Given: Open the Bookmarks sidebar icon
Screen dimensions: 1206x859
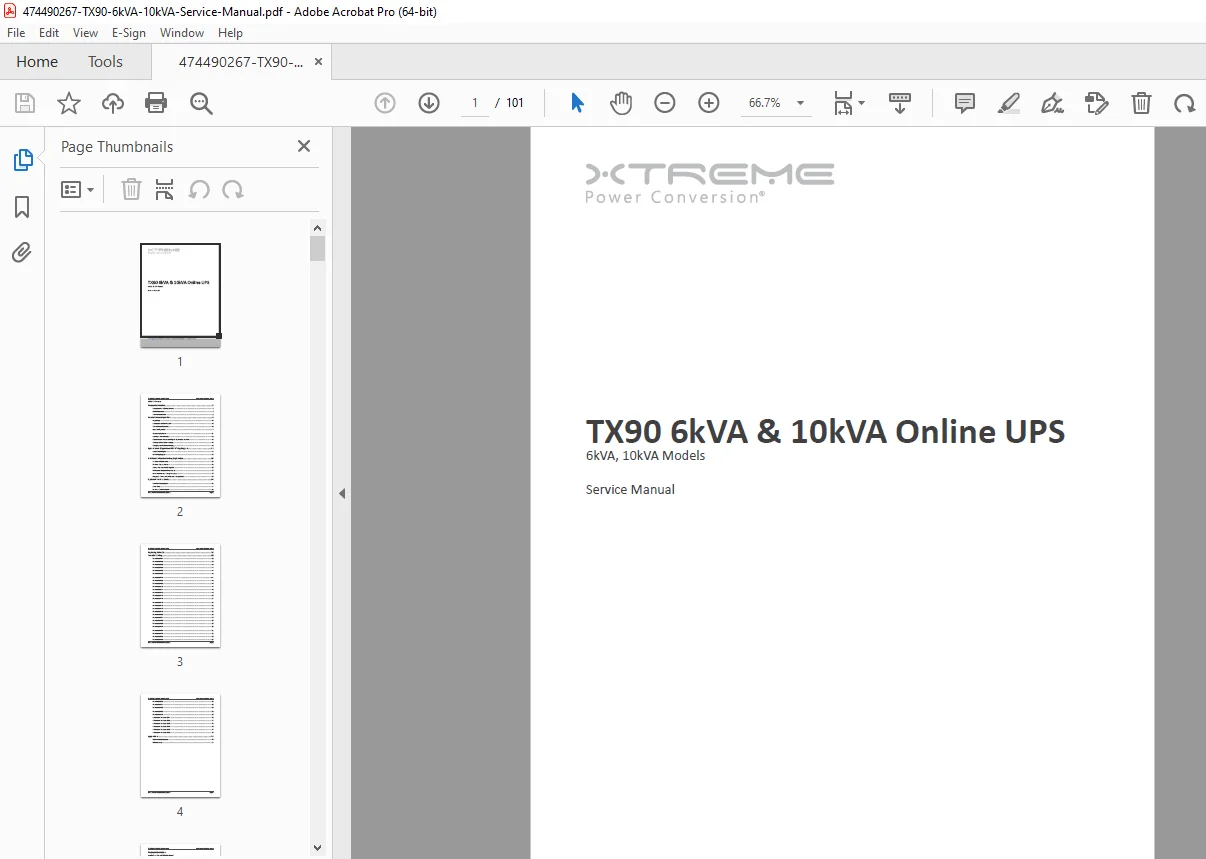Looking at the screenshot, I should tap(22, 207).
